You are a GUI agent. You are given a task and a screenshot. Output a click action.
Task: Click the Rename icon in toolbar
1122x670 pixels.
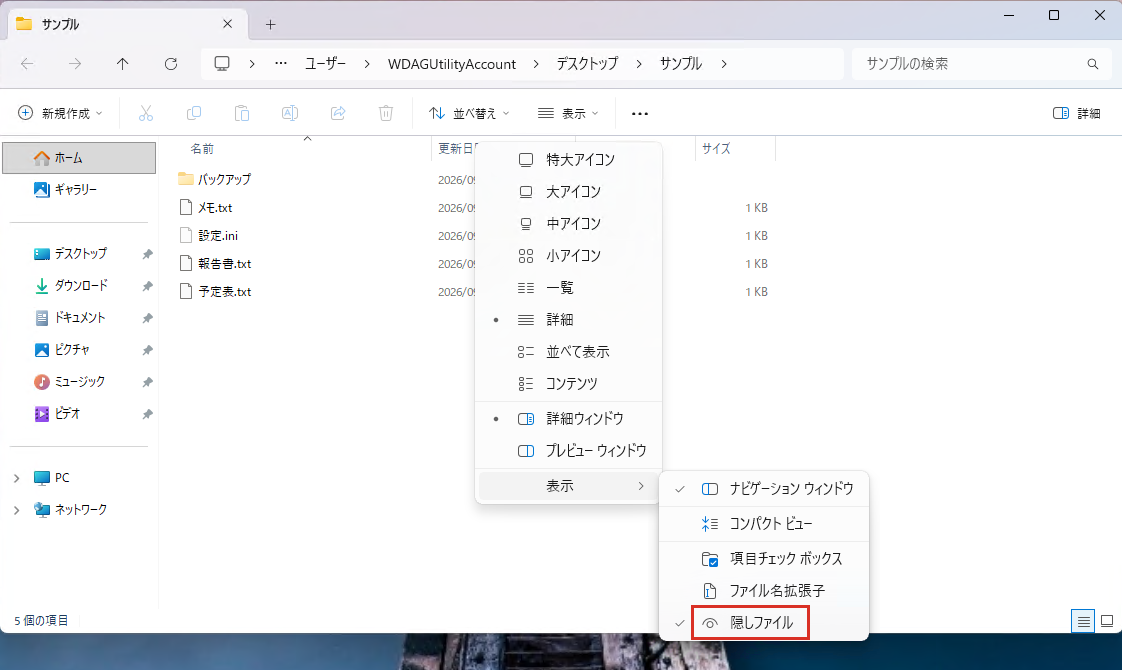point(290,113)
